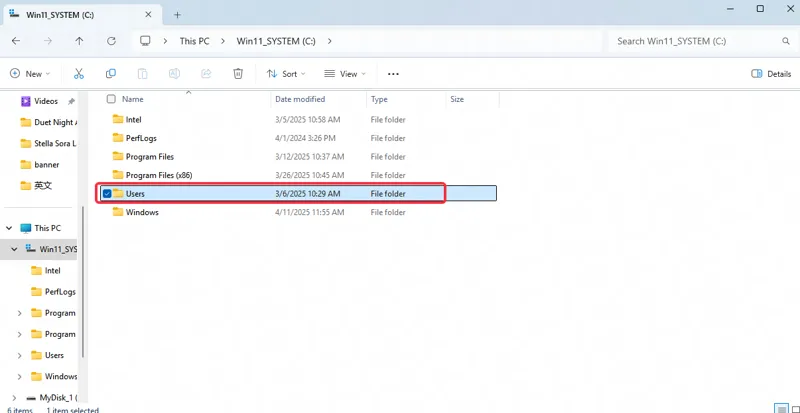Click the Intel folder icon in file list
Image resolution: width=800 pixels, height=413 pixels.
118,119
